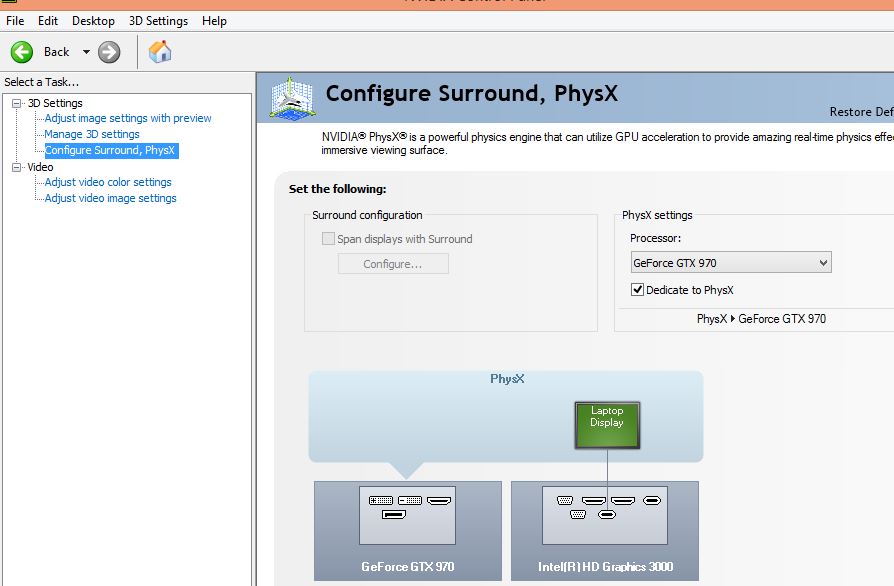Click the Configure... button

(x=393, y=264)
